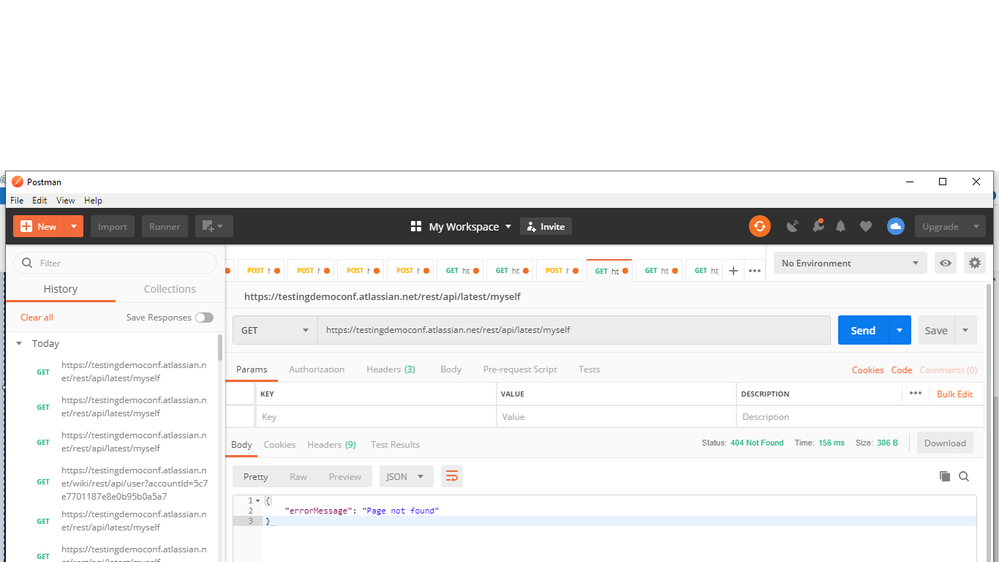Open the View menu
Screen dimensions: 999x562
pos(65,200)
